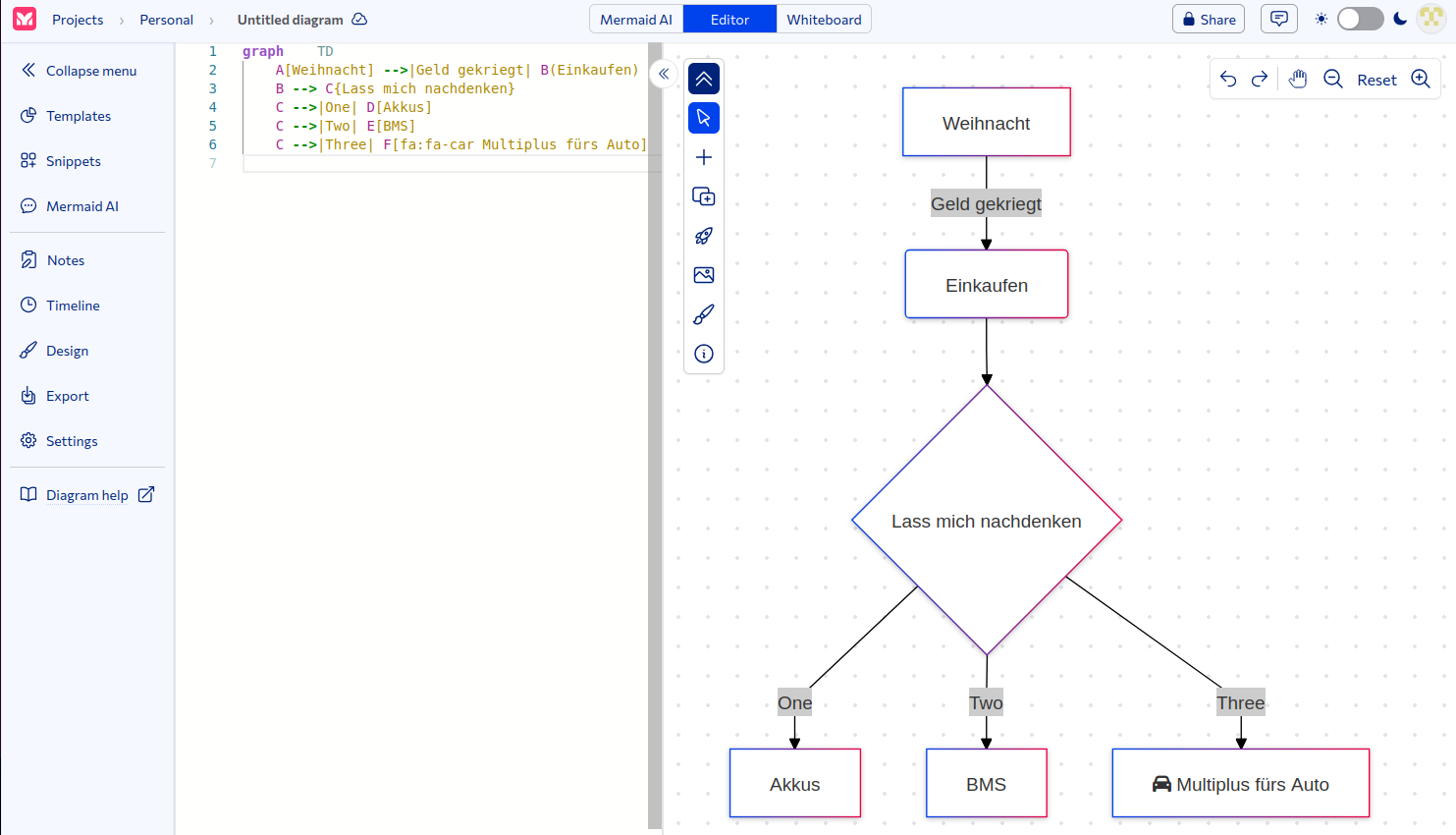Collapse the left sidebar menu
The width and height of the screenshot is (1456, 835).
coord(79,71)
